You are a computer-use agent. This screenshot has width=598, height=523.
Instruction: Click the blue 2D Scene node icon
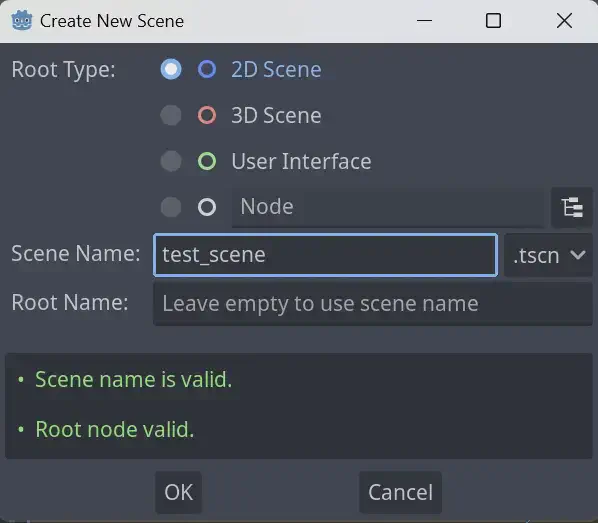(207, 69)
